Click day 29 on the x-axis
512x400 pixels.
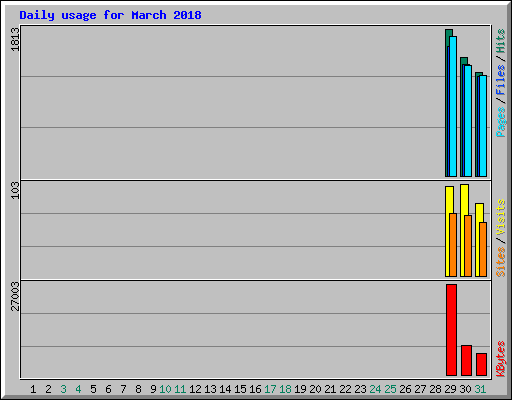click(450, 389)
